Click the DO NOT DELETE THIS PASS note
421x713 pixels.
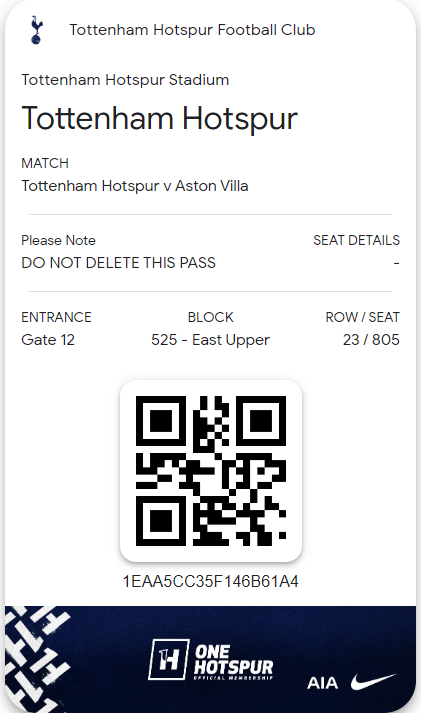tap(118, 263)
